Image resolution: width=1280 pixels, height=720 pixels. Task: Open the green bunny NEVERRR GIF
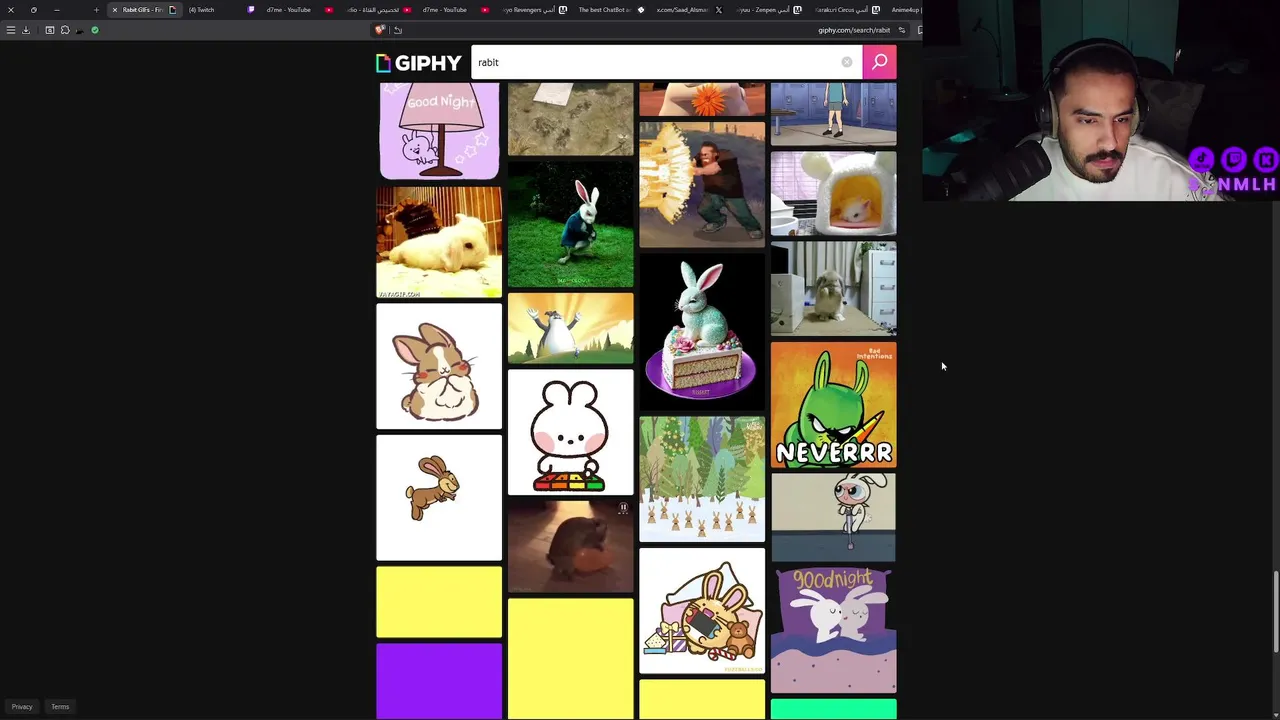(833, 405)
